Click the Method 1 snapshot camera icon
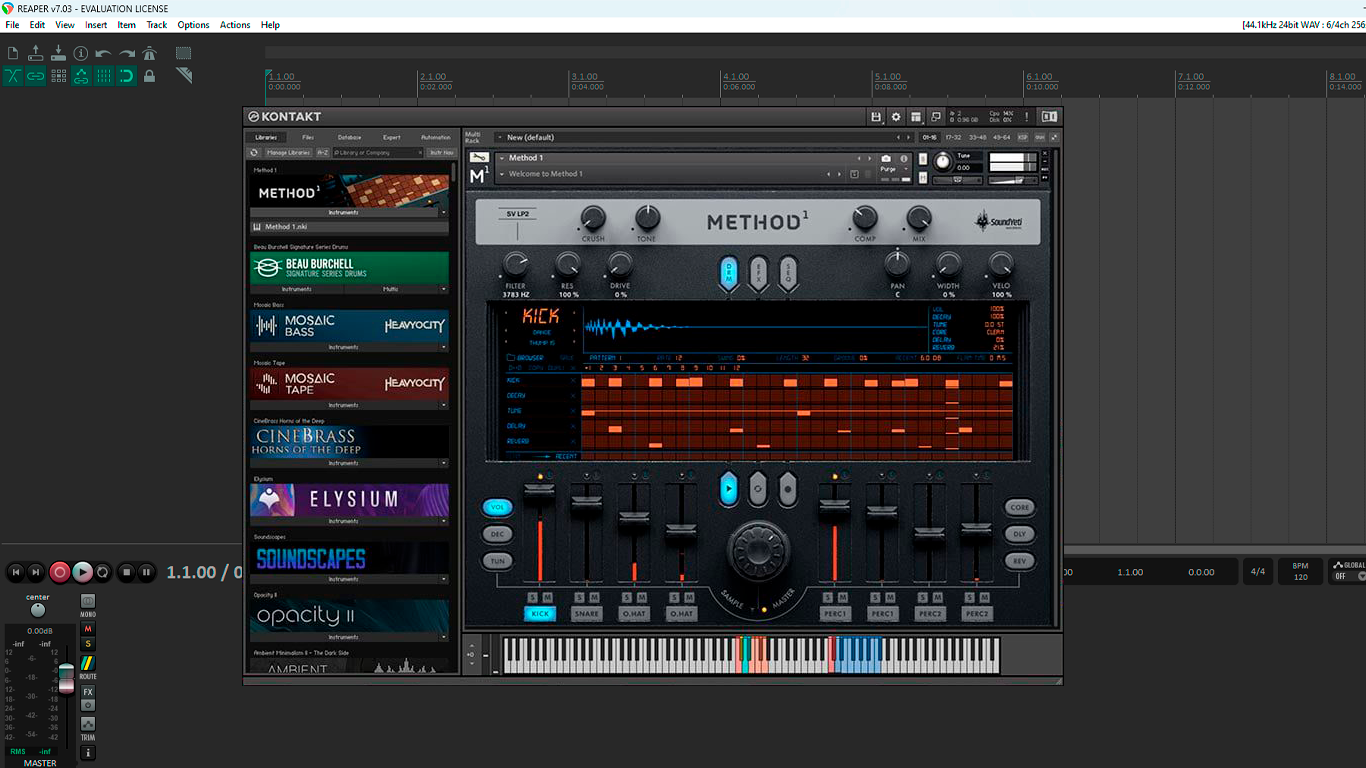 point(886,158)
